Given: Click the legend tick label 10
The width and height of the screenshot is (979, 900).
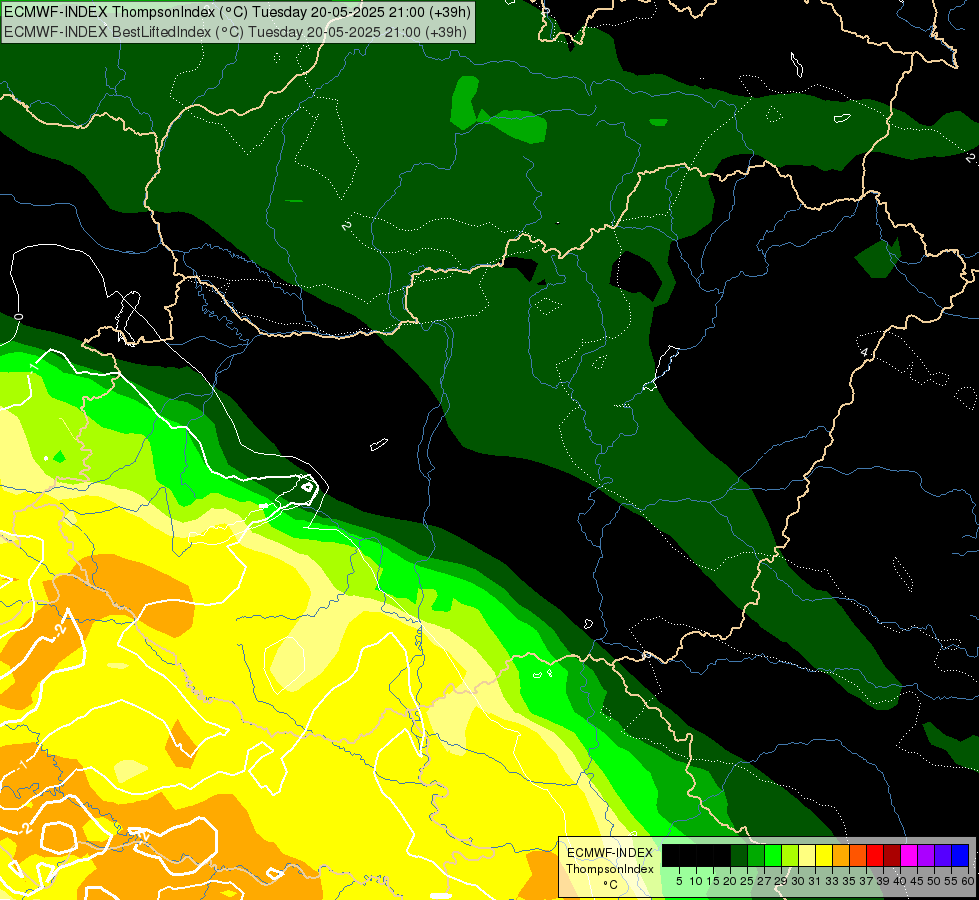Looking at the screenshot, I should 696,881.
